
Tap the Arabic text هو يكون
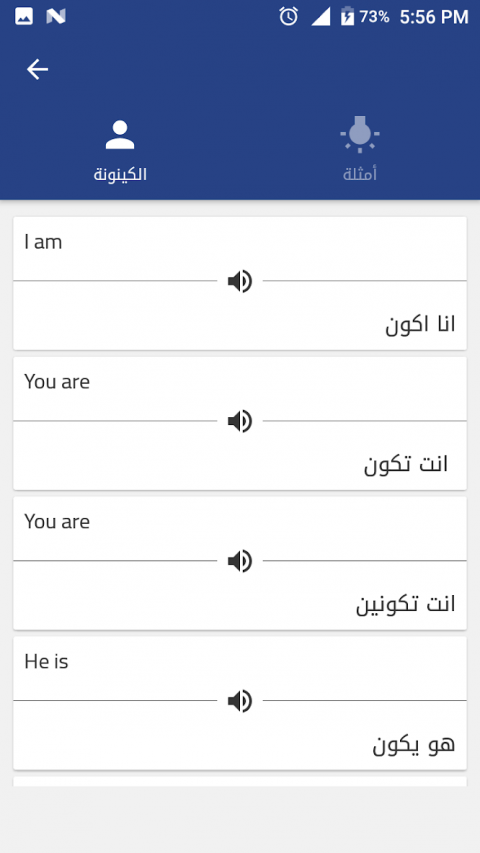click(414, 744)
